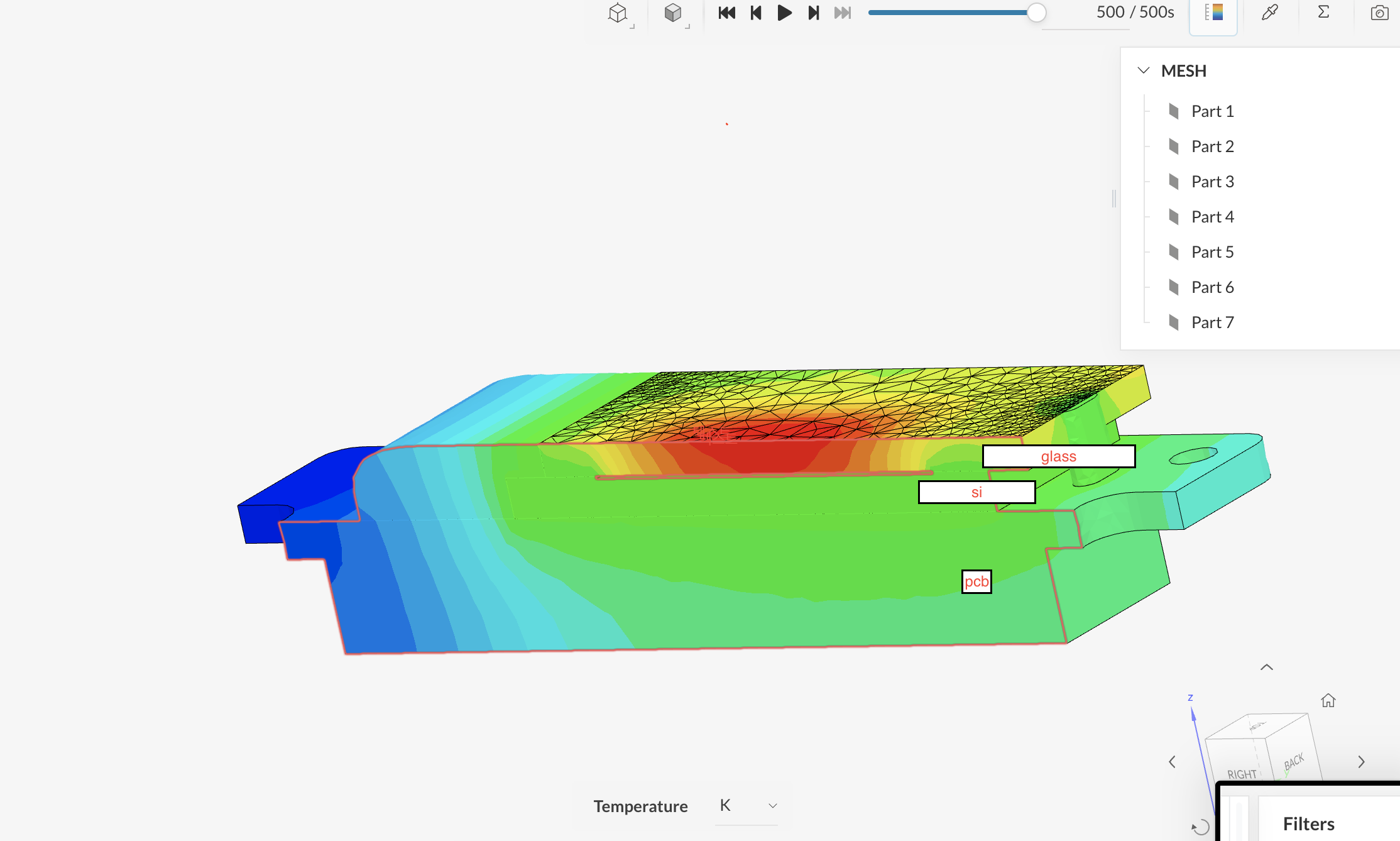This screenshot has width=1400, height=841.
Task: Click the perspective view cube icon
Action: tap(618, 13)
